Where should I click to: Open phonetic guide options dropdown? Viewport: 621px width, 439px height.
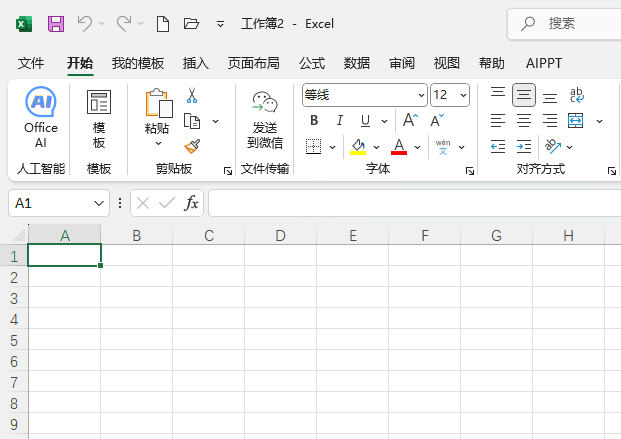[461, 147]
